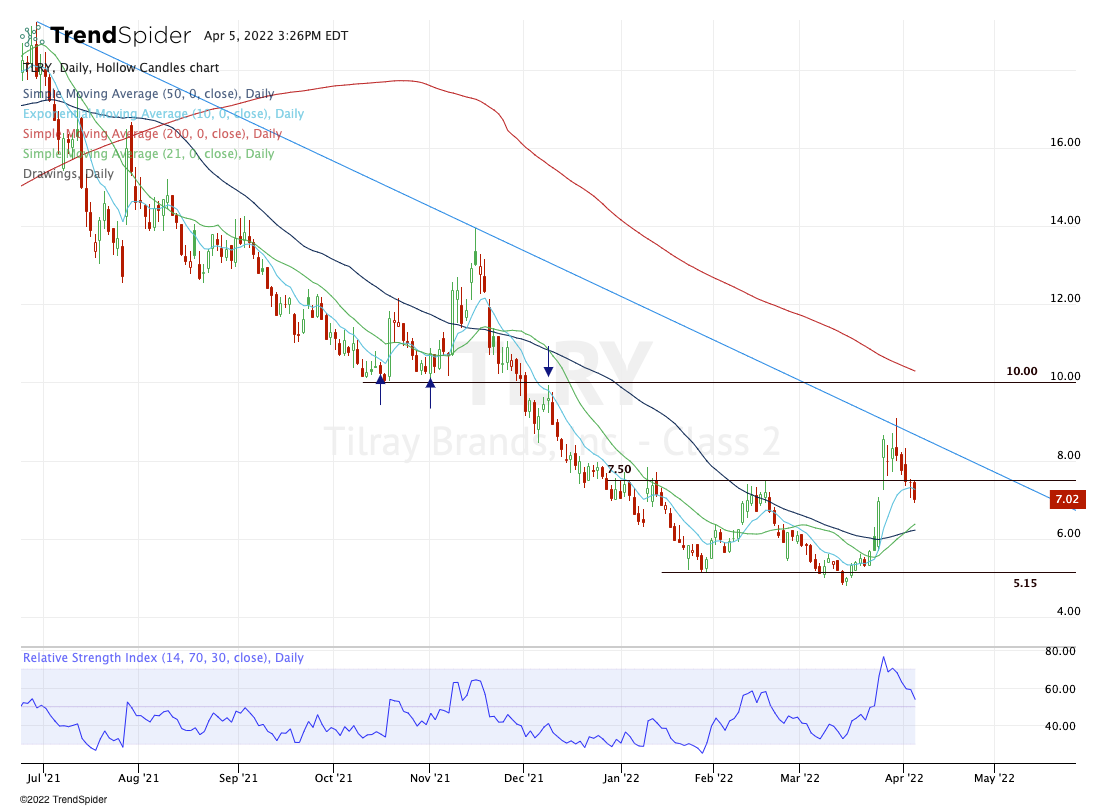Viewport: 1106px width, 809px height.
Task: Click the Jan '22 date axis label
Action: 621,778
